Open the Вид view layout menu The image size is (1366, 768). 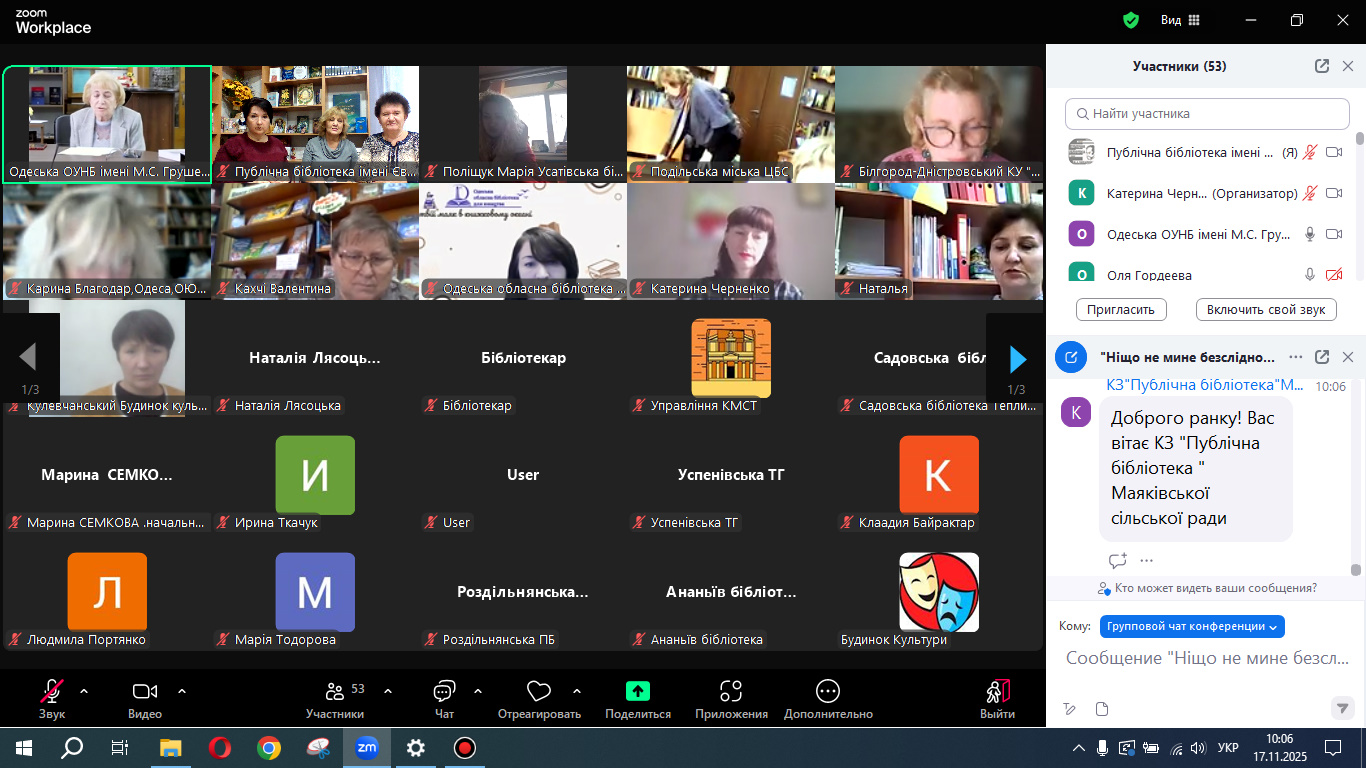click(1180, 20)
